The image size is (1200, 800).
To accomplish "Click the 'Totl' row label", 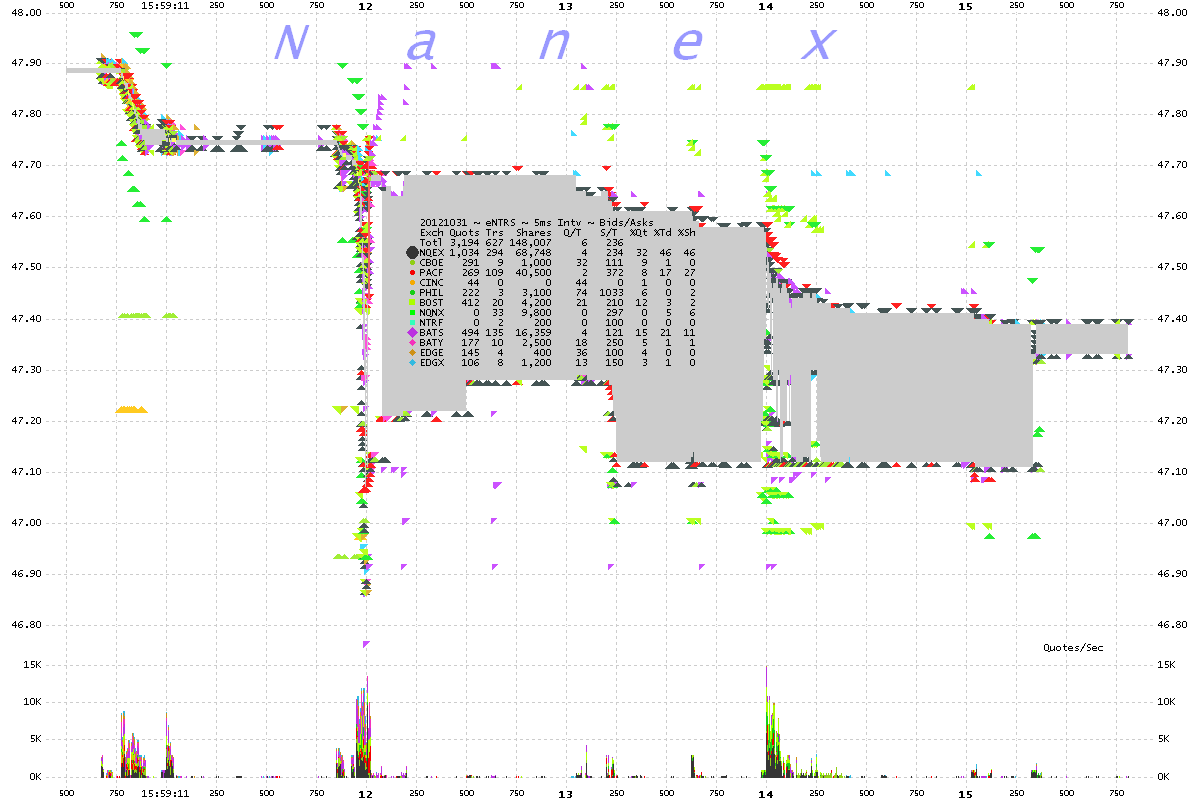I will tap(431, 242).
